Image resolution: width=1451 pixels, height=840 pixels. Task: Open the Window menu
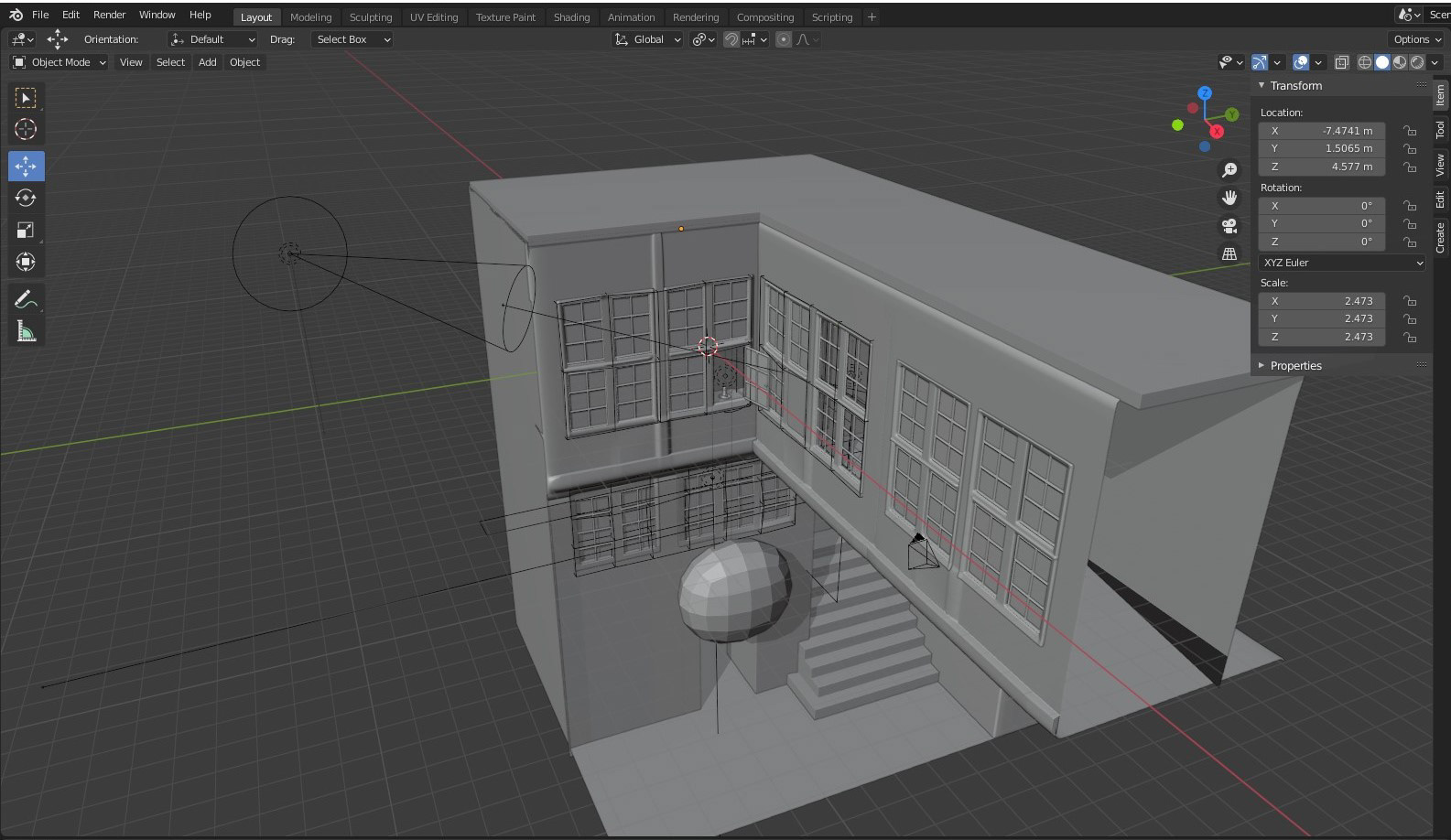click(157, 15)
